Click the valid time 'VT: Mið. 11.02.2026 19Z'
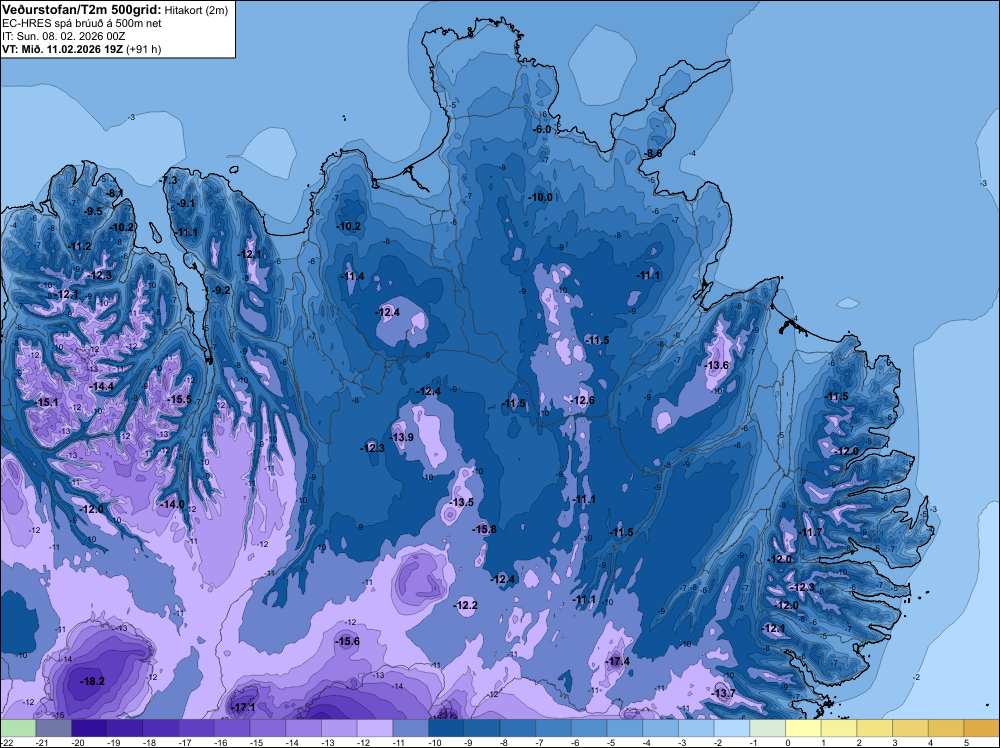This screenshot has height=748, width=1000. [62, 49]
